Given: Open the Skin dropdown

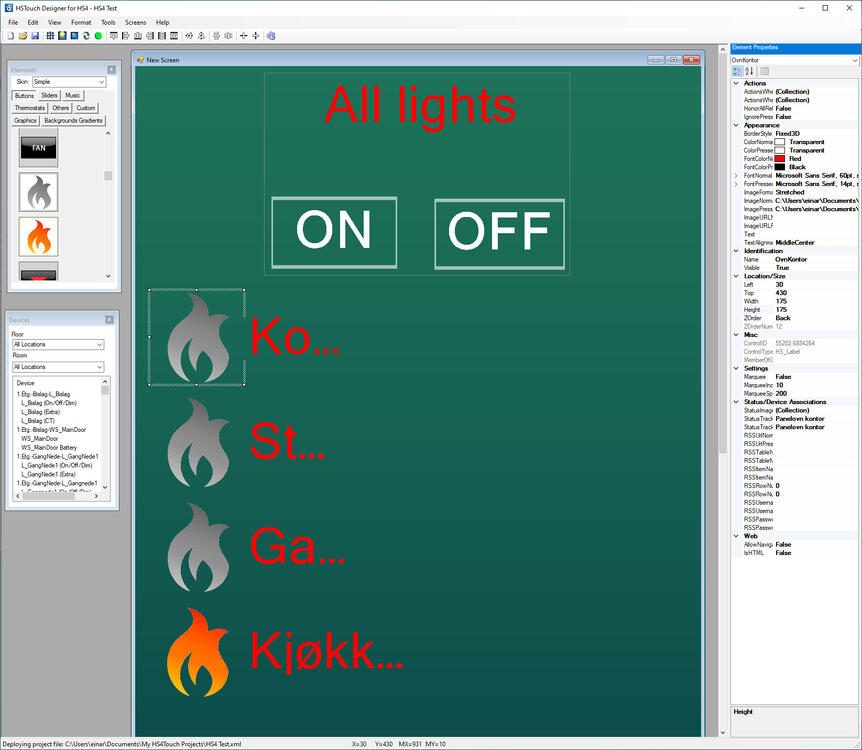Looking at the screenshot, I should pos(68,82).
